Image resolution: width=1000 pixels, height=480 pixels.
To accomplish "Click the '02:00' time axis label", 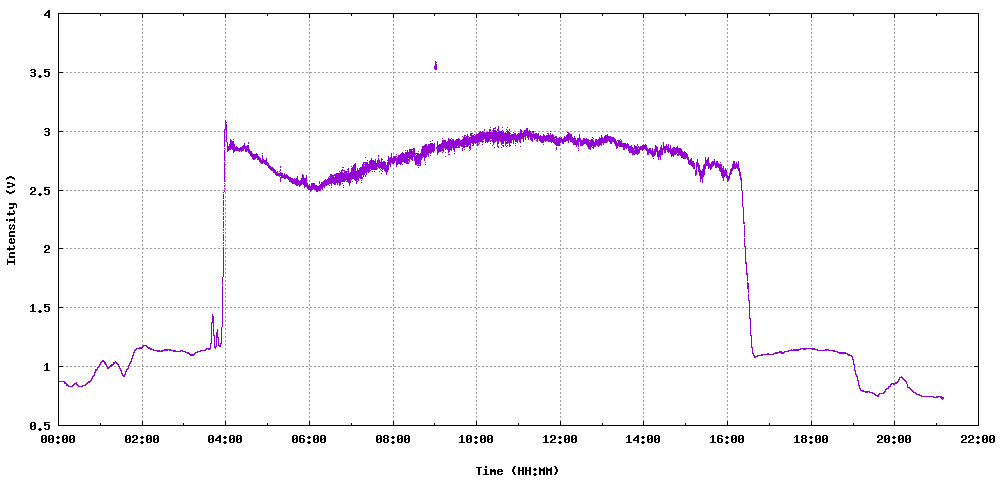I will 142,439.
